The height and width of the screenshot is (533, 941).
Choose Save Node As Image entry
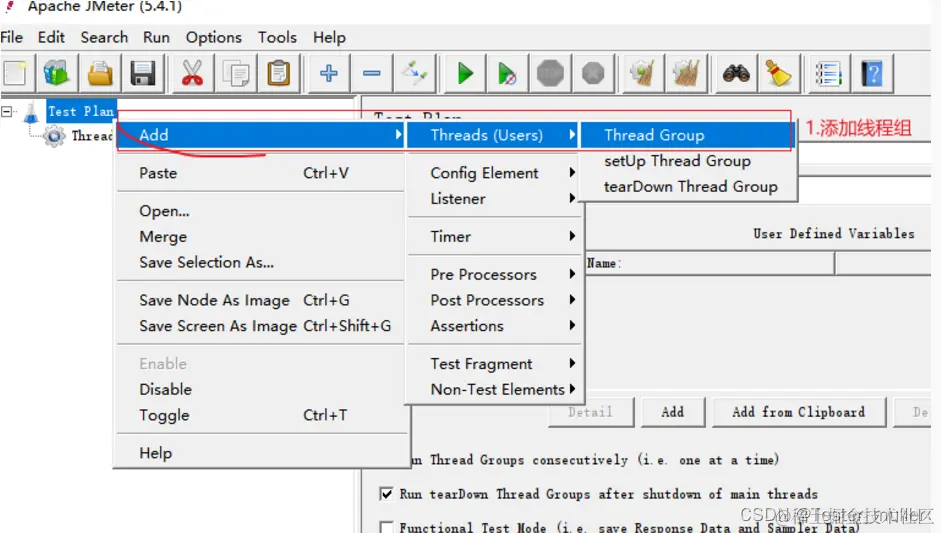(260, 300)
